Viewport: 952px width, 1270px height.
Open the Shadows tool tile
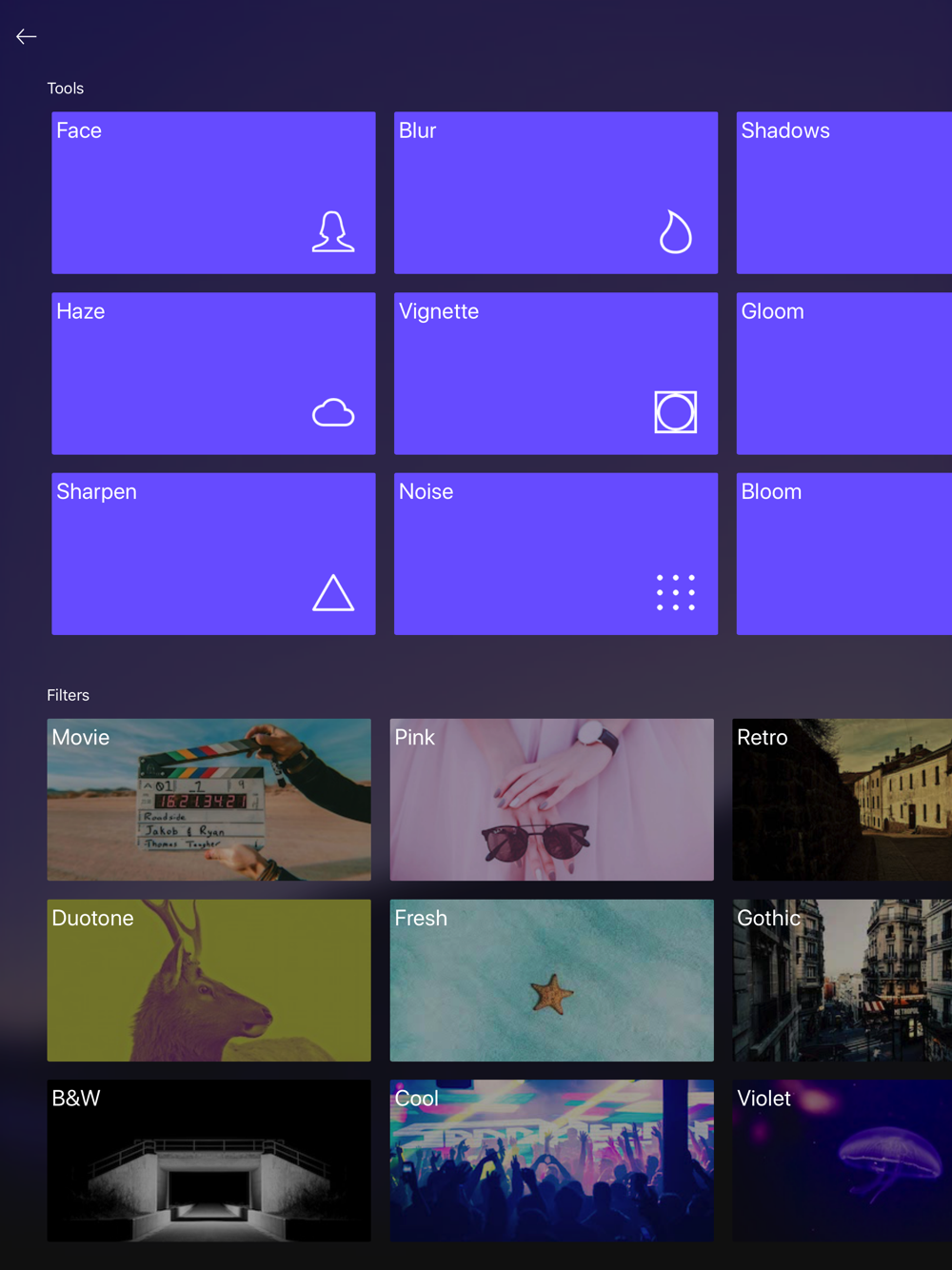844,193
